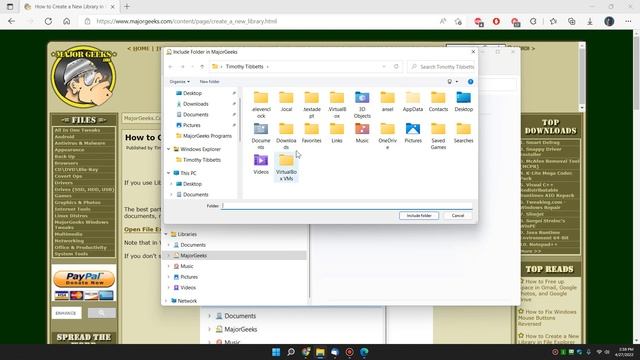Click New folder in dialog toolbar
This screenshot has width=640, height=360.
coord(209,82)
